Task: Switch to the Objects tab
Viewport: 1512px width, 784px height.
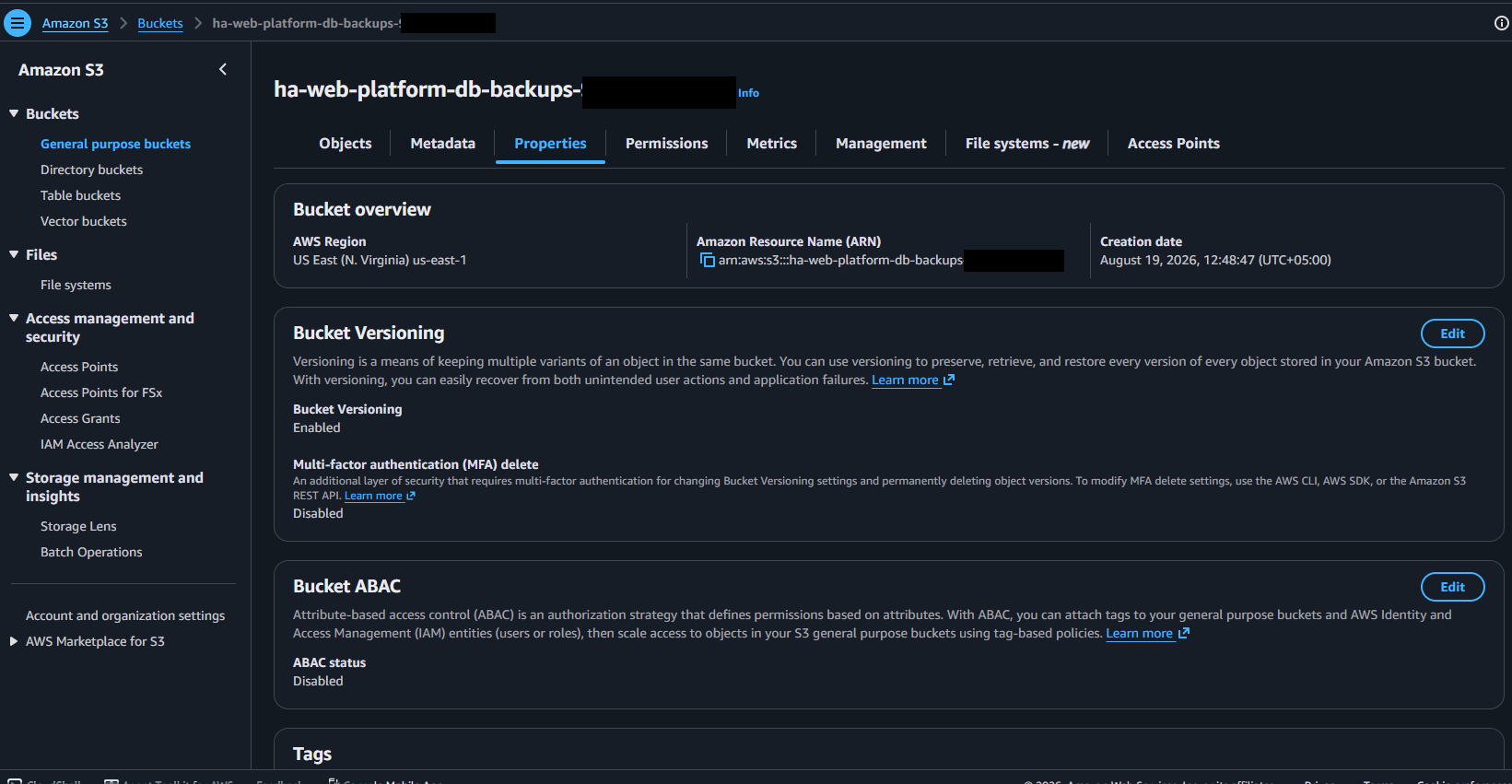Action: click(346, 143)
